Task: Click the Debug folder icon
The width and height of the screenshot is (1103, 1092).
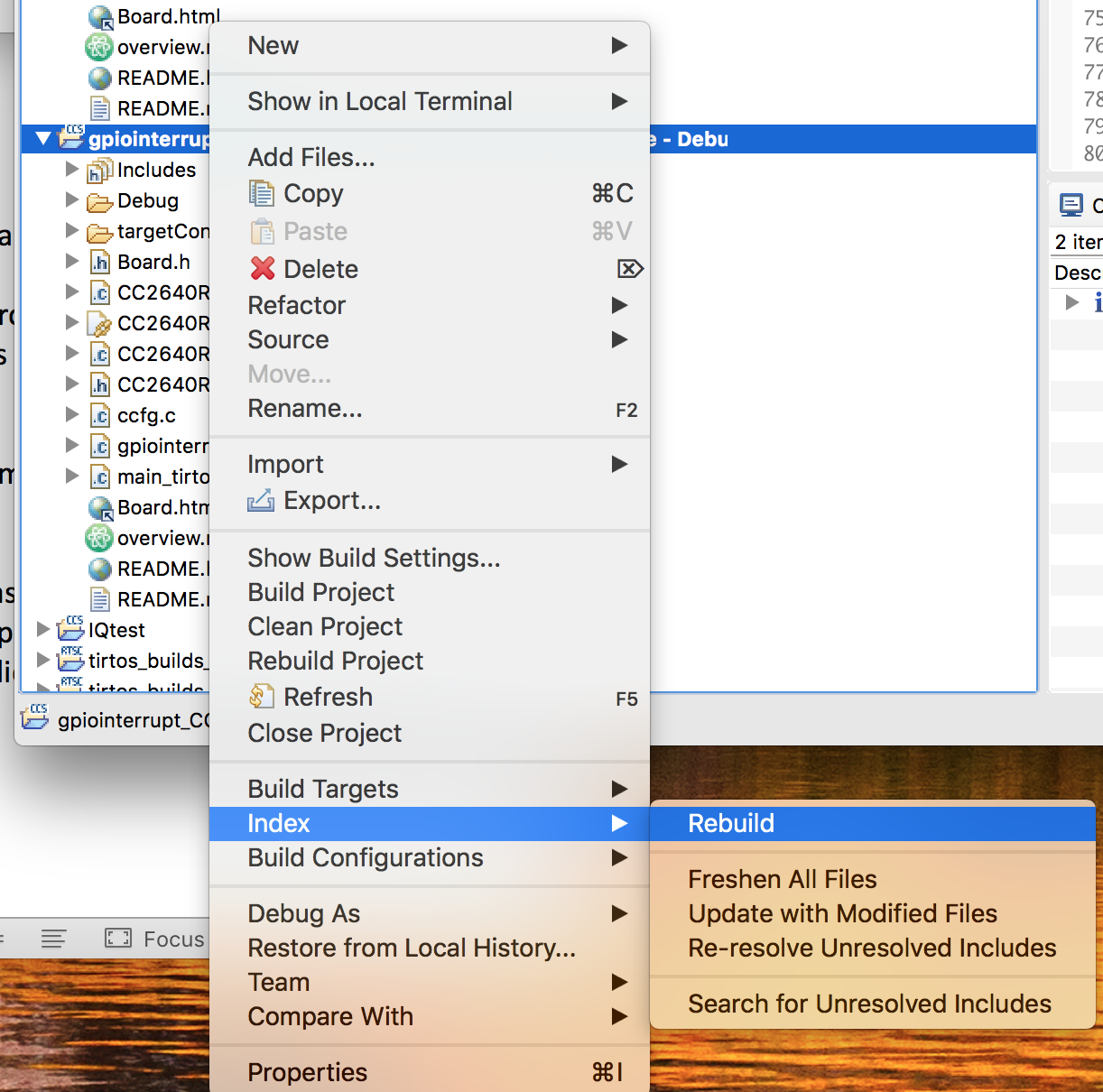Action: (x=99, y=200)
